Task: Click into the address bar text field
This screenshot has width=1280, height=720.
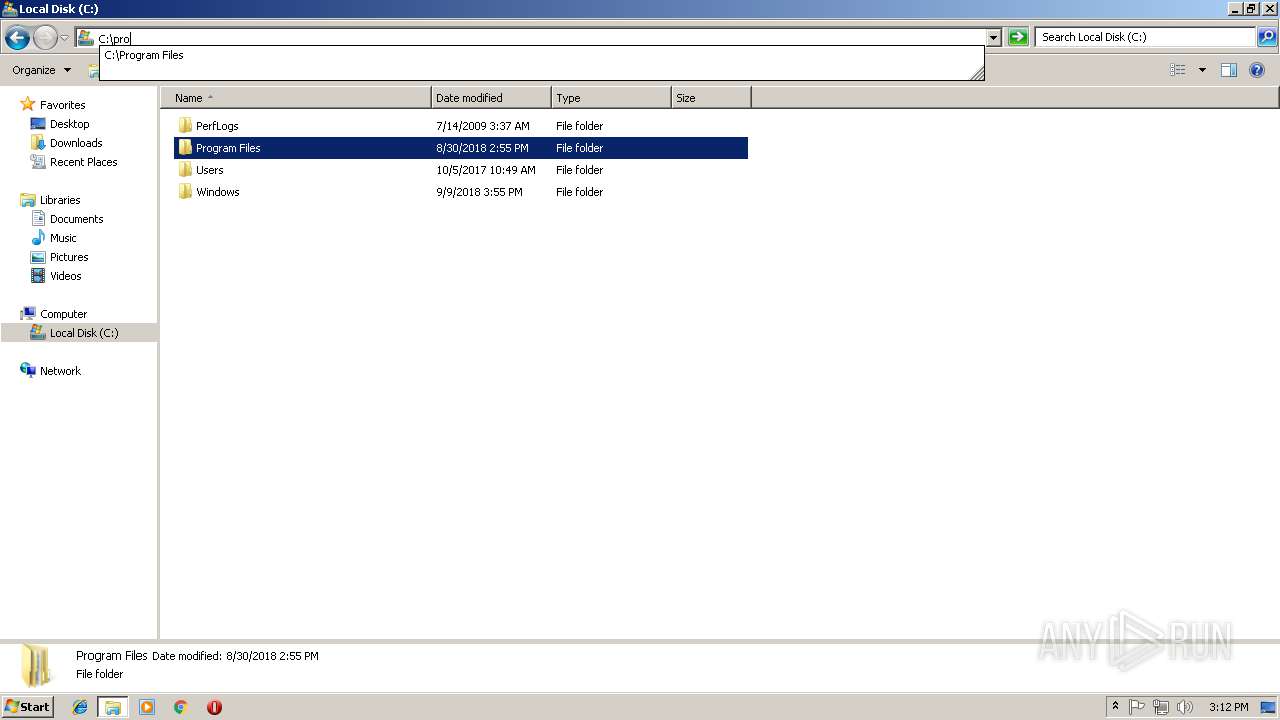Action: coord(540,38)
